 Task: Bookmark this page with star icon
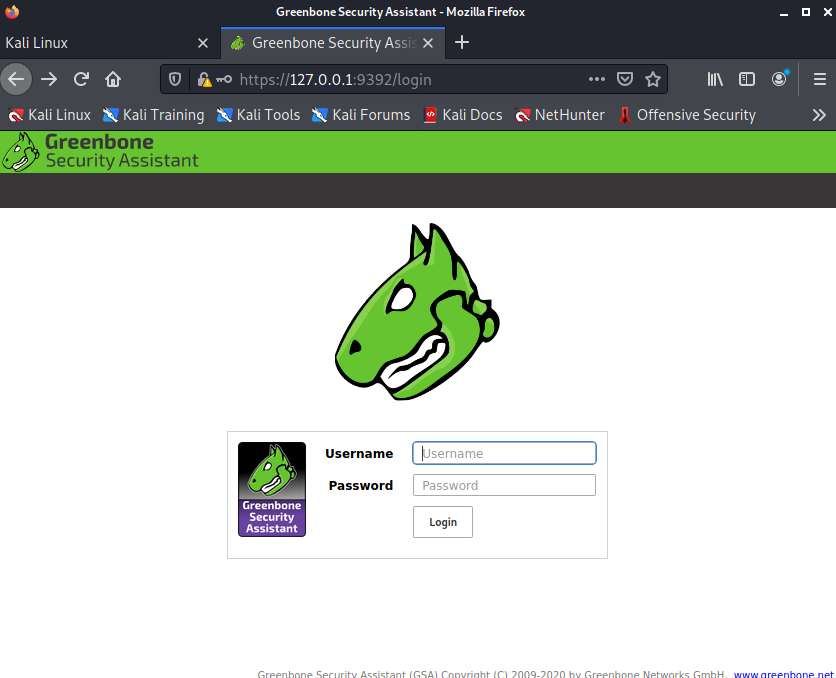653,79
